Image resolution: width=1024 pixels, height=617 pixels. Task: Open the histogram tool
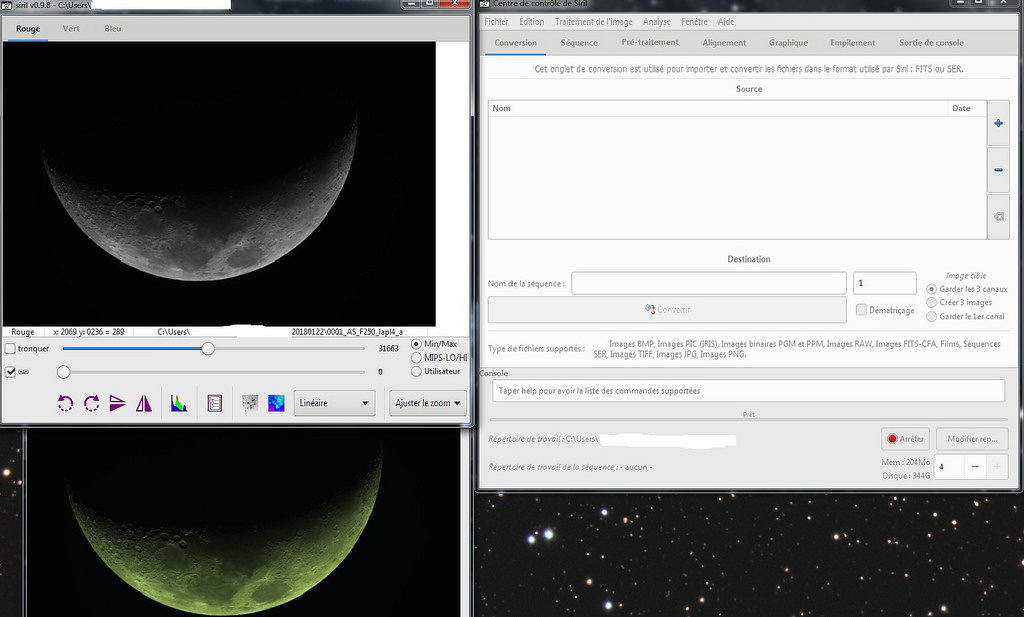[178, 403]
